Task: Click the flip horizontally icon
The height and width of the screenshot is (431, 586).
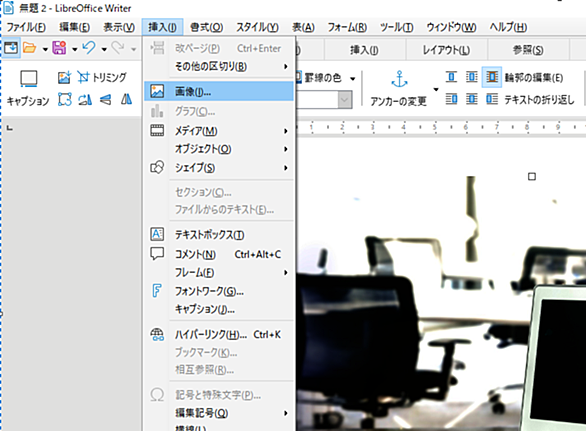Action: pos(126,99)
